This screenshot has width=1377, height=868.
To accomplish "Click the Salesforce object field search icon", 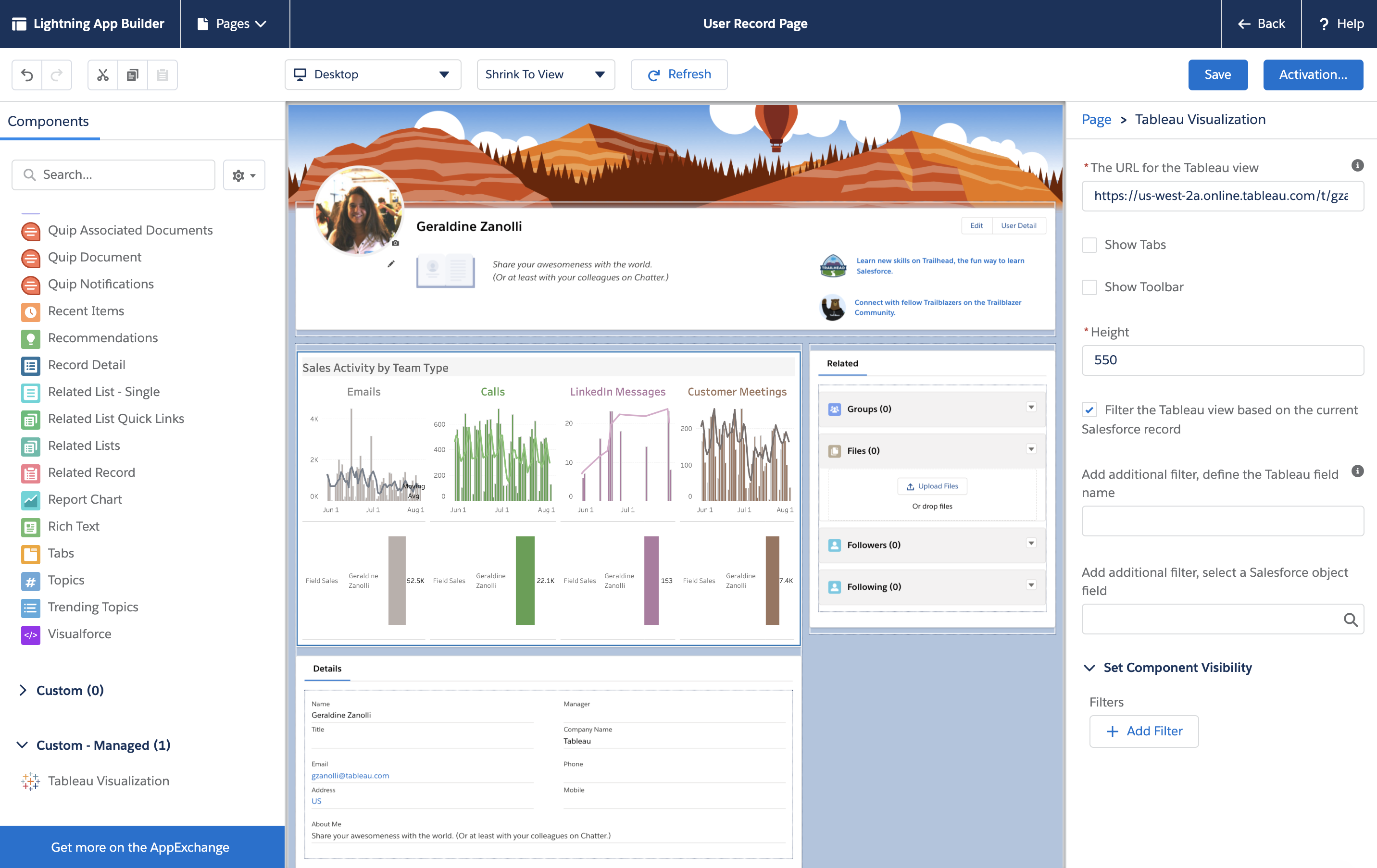I will click(1350, 620).
